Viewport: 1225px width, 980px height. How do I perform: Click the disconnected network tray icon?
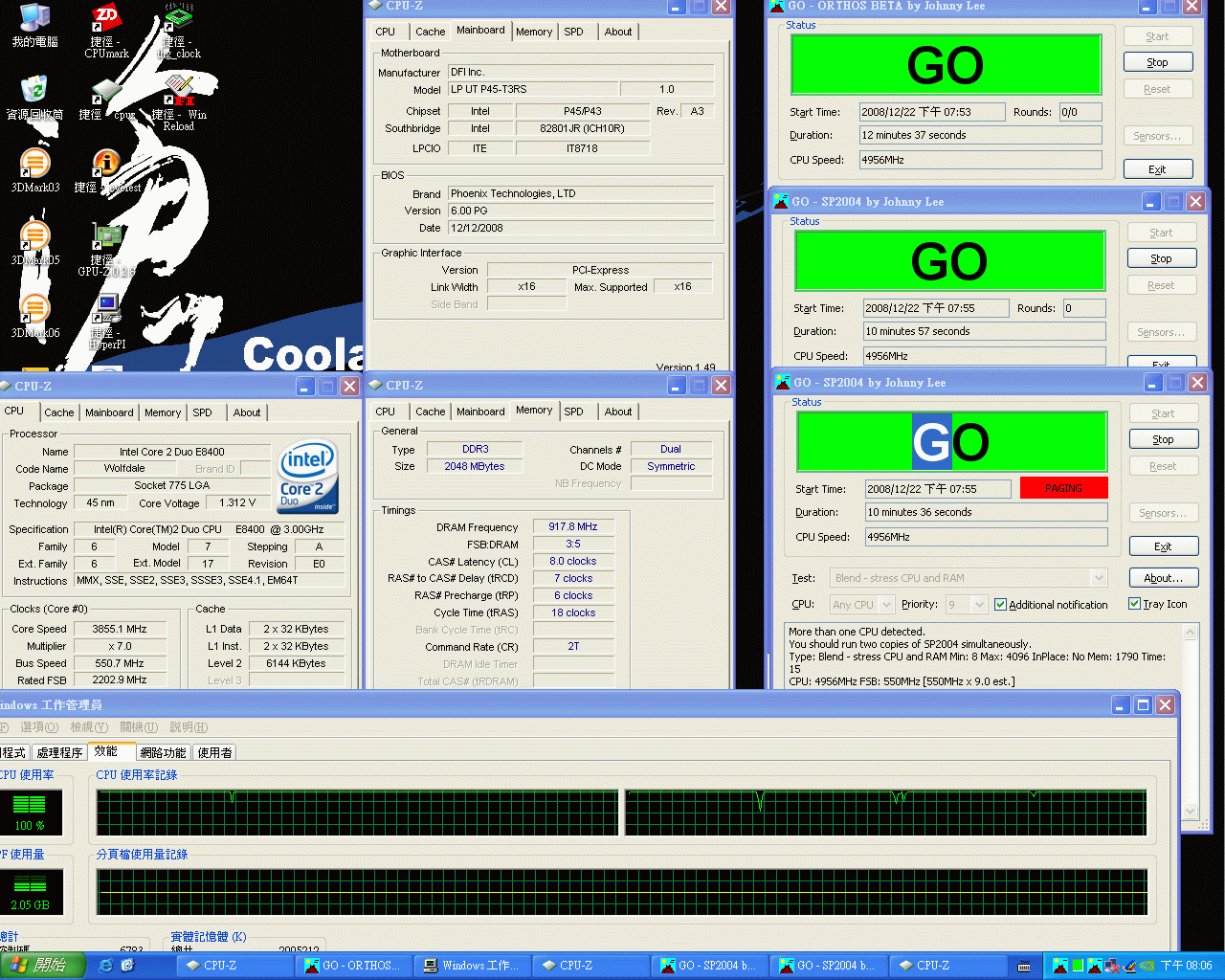click(1111, 966)
